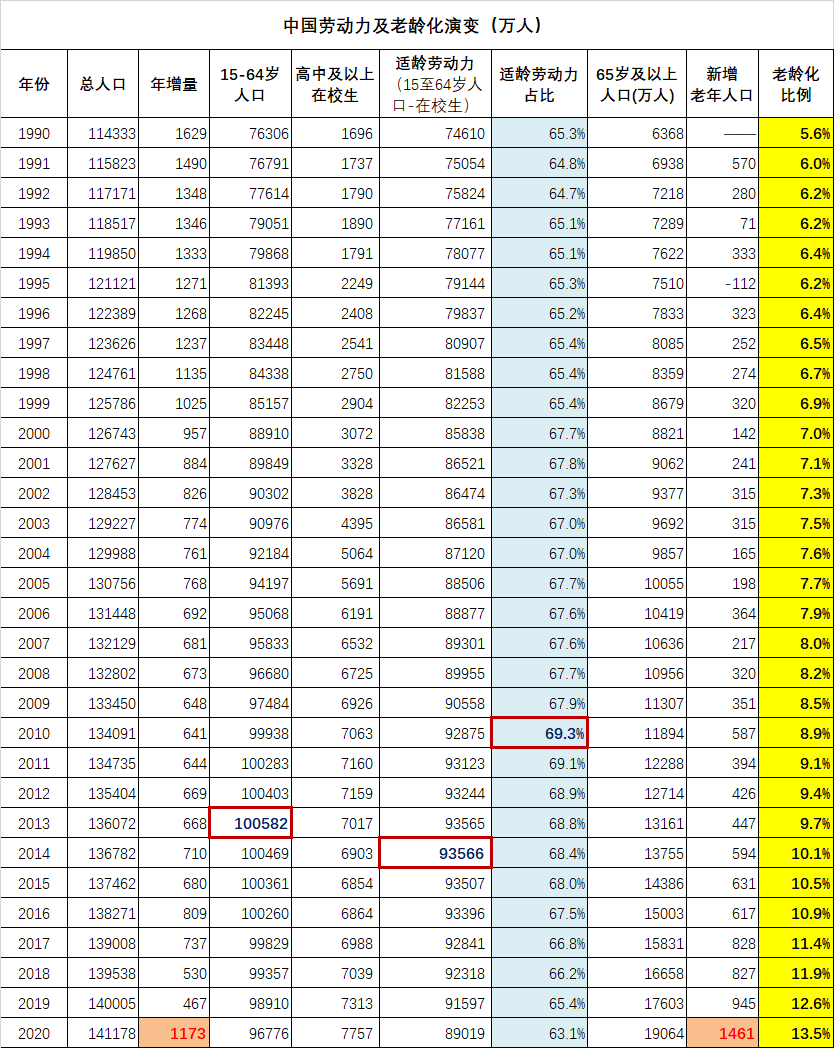Select the year cell 1990
Image resolution: width=834 pixels, height=1048 pixels.
point(34,134)
